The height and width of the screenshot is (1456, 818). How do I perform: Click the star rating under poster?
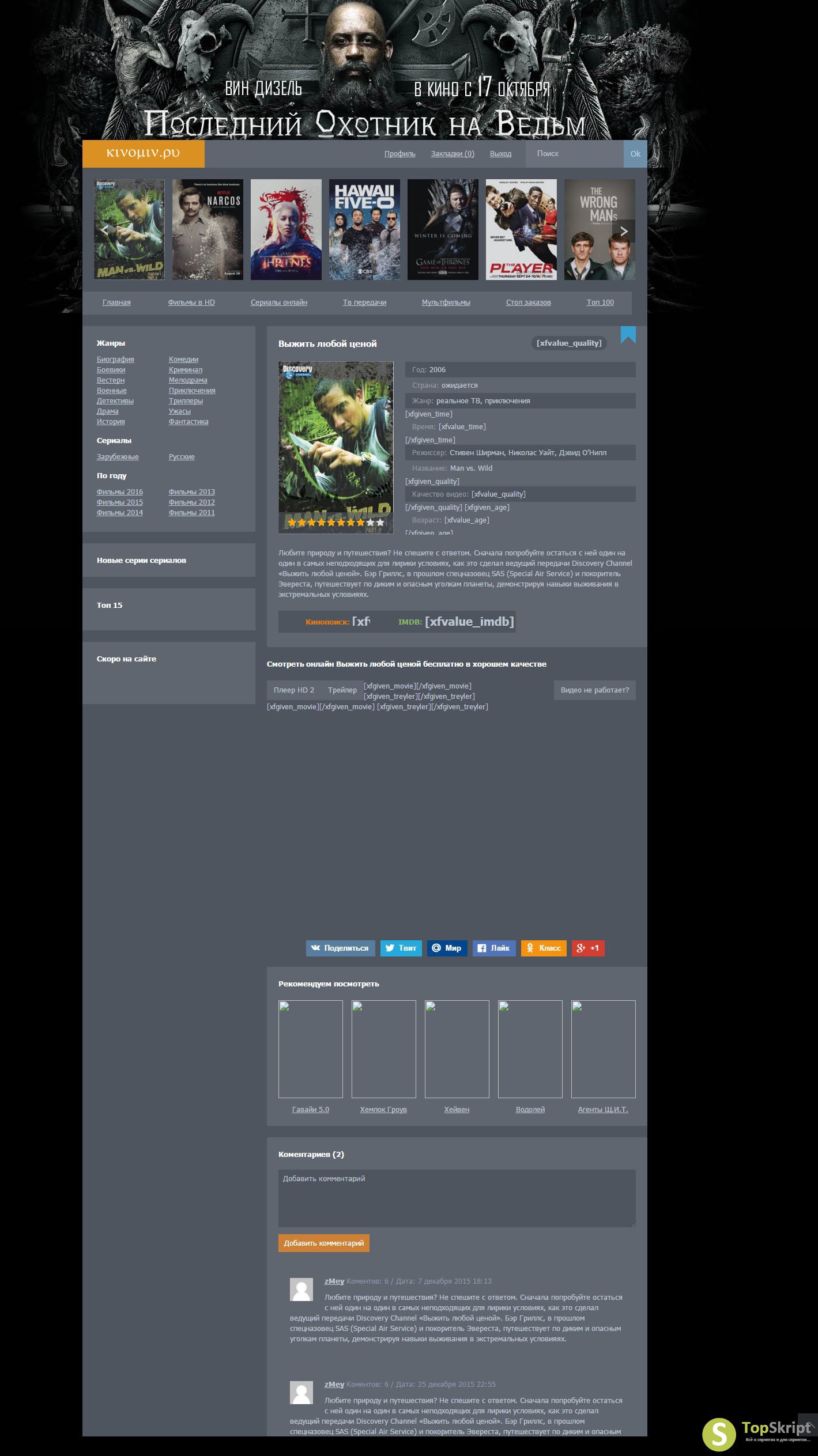[x=336, y=523]
